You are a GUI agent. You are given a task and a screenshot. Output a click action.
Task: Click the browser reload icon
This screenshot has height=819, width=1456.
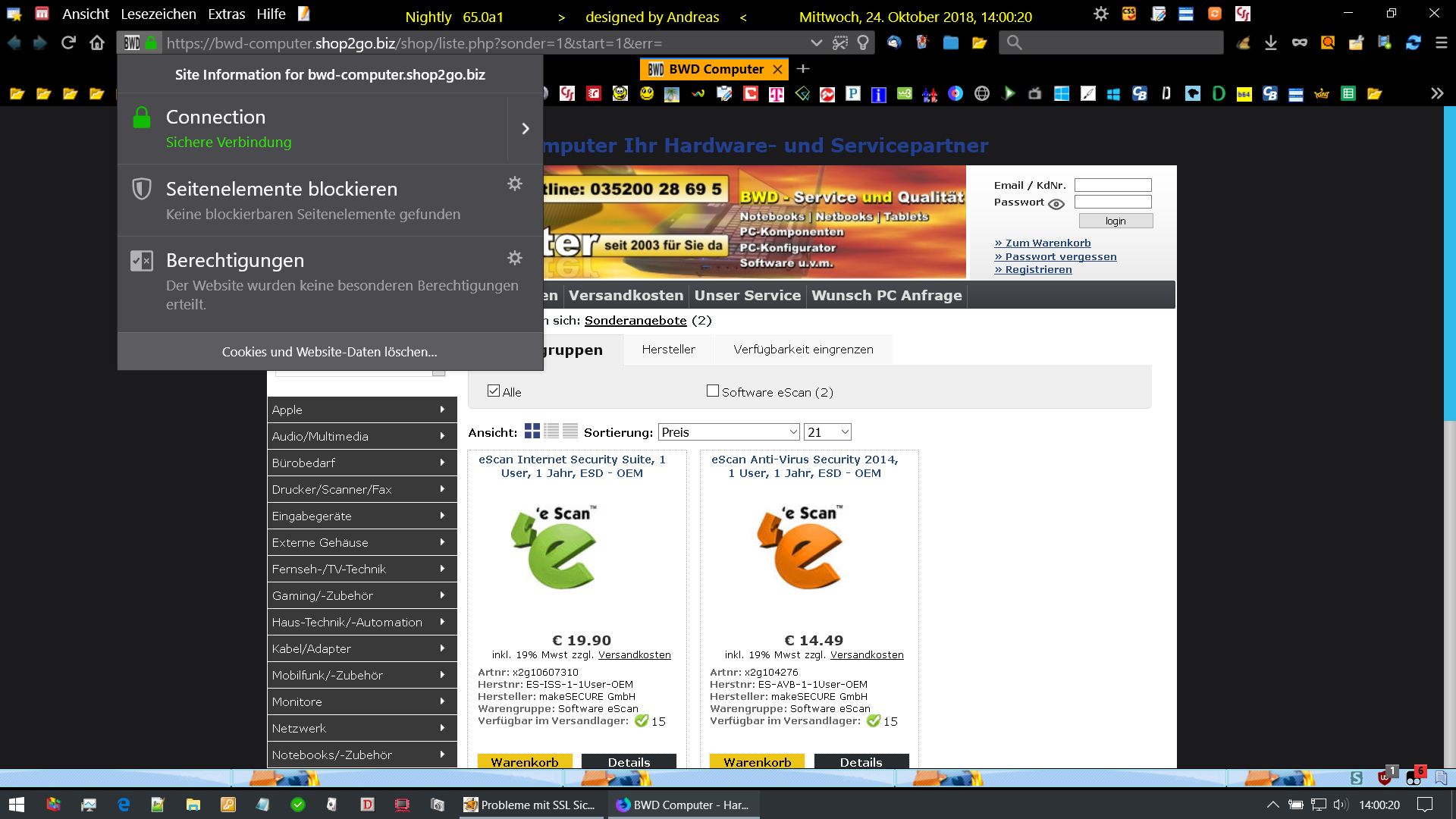(x=68, y=42)
